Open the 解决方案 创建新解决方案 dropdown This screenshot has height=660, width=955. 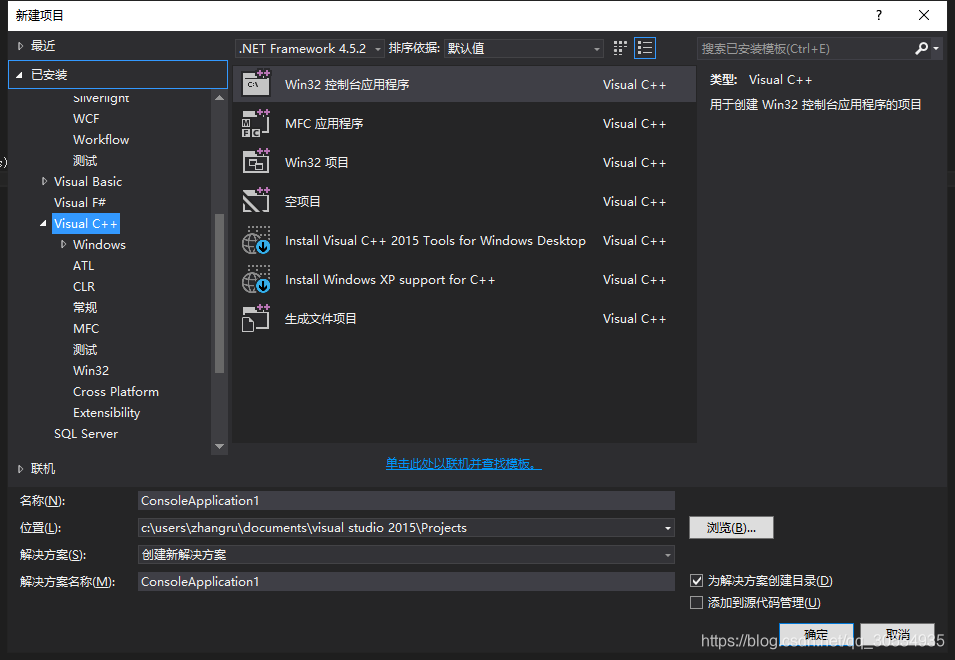click(x=406, y=555)
